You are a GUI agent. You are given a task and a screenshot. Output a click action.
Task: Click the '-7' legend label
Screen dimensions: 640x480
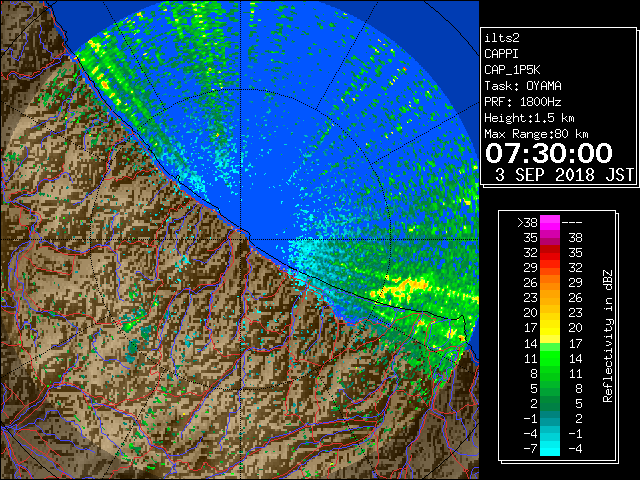point(530,449)
